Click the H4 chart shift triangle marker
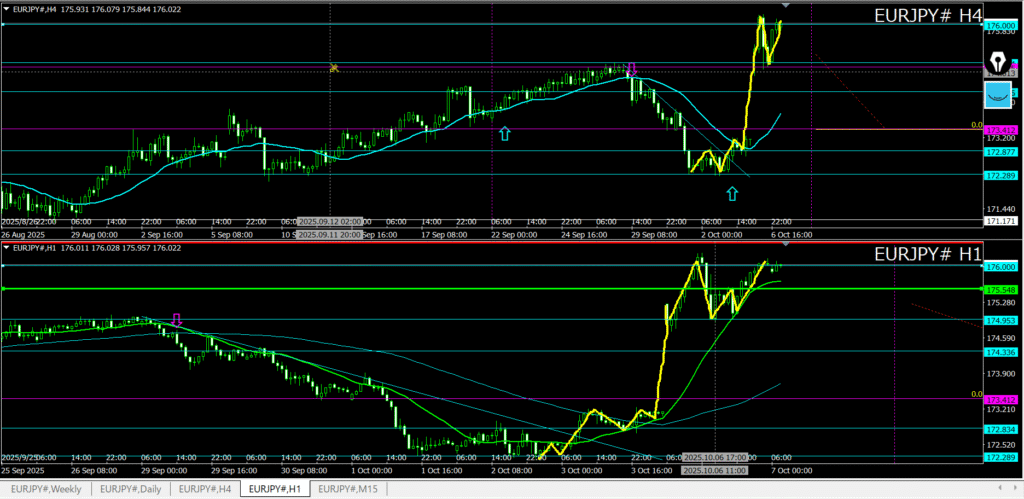This screenshot has width=1024, height=499. pos(785,7)
